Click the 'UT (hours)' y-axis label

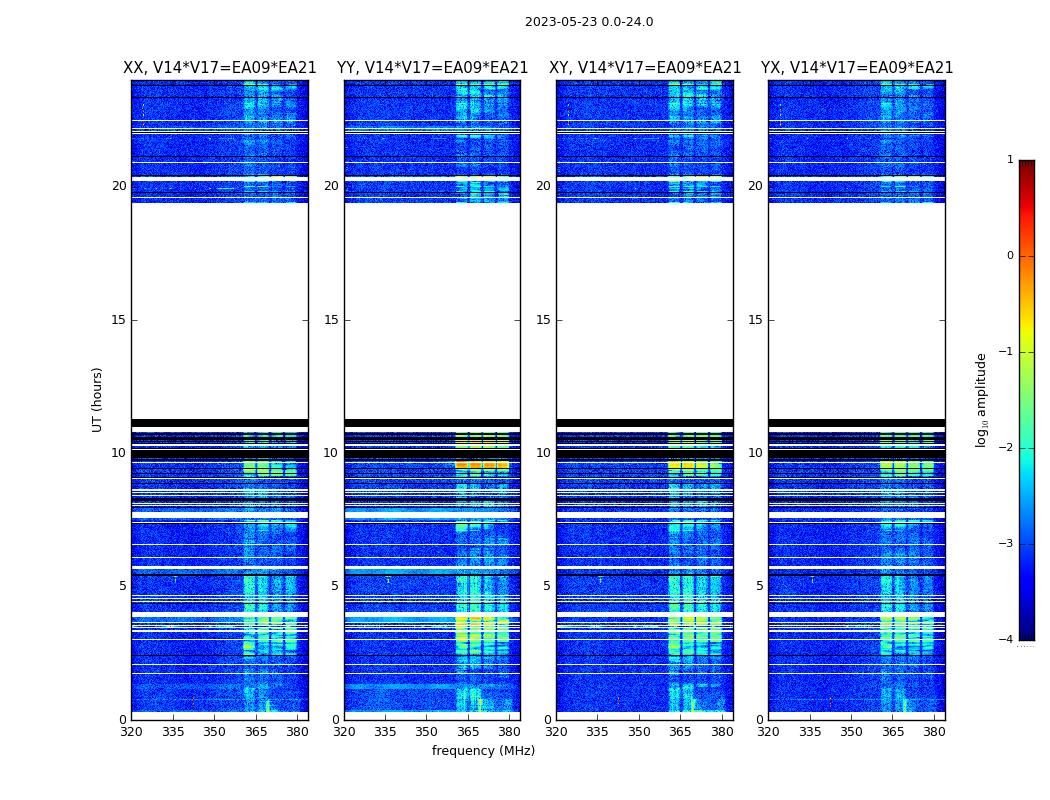[97, 399]
